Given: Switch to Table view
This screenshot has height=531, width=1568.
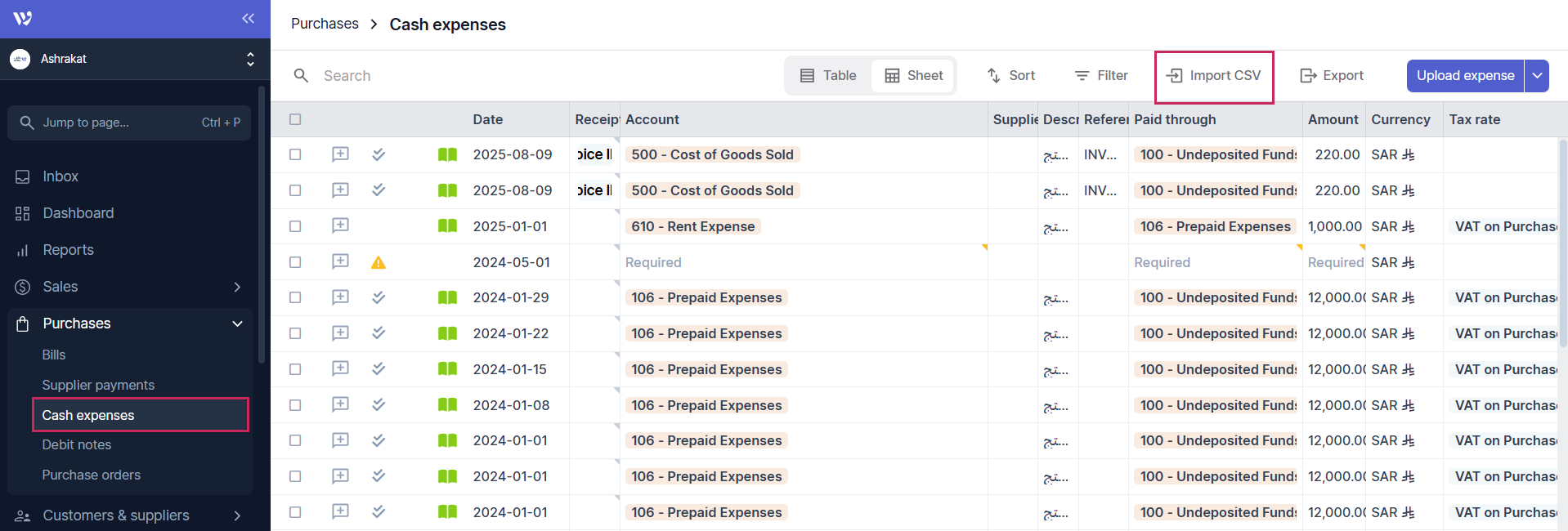Looking at the screenshot, I should point(828,76).
